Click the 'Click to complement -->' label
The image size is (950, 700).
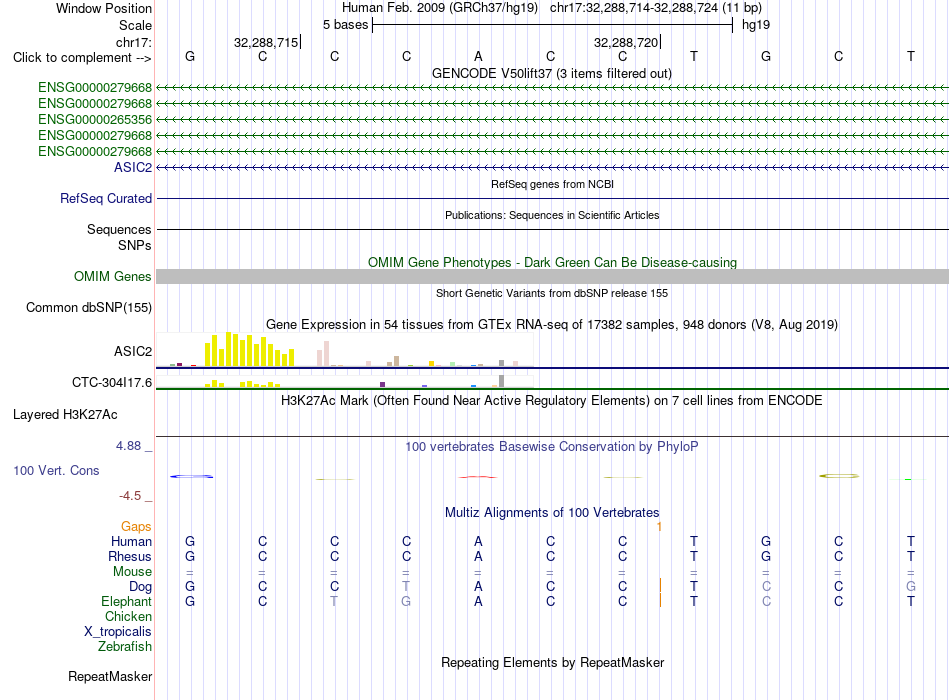[x=82, y=58]
